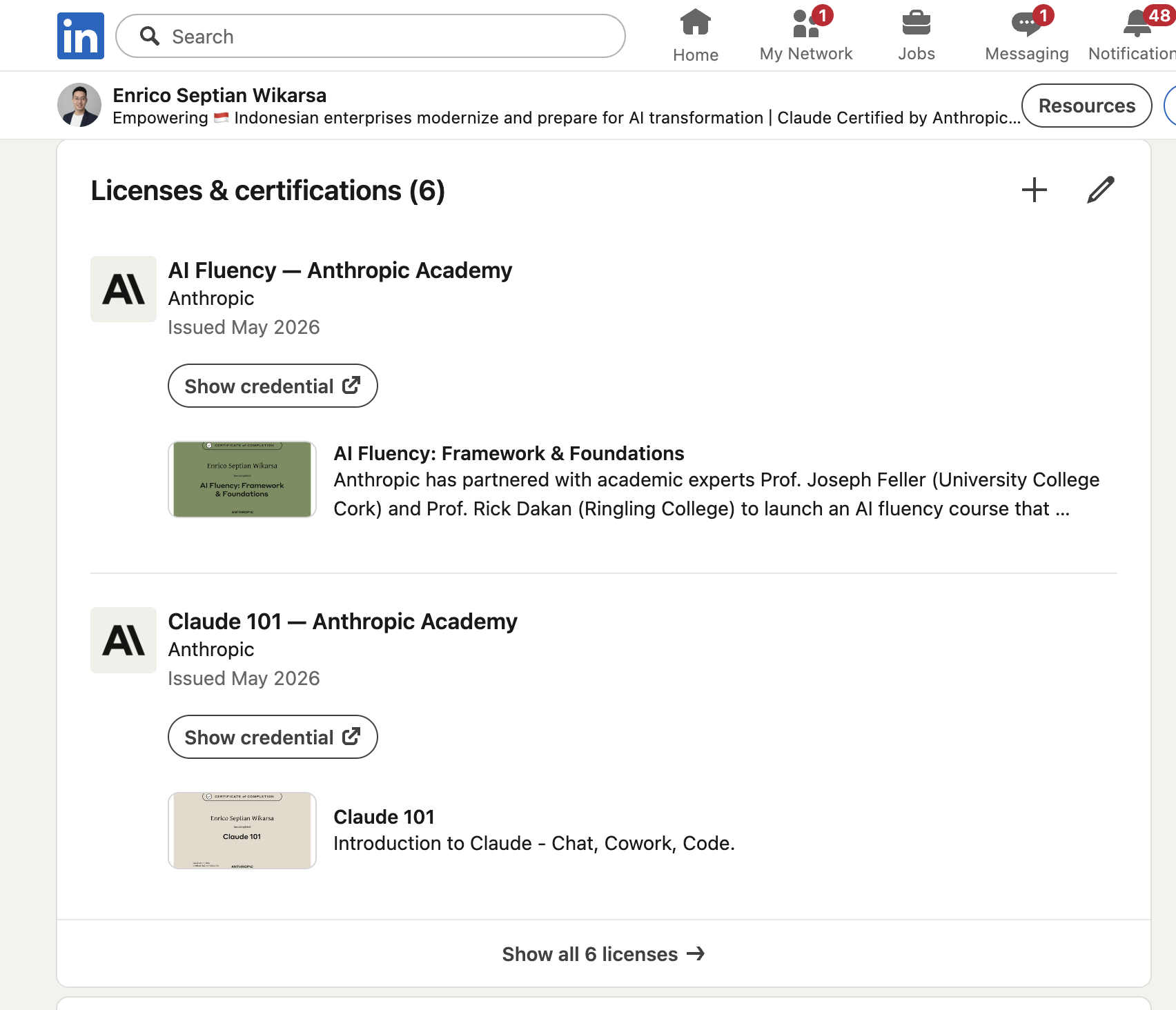Open My Network in the navigation bar
The height and width of the screenshot is (1010, 1176).
coord(806,36)
